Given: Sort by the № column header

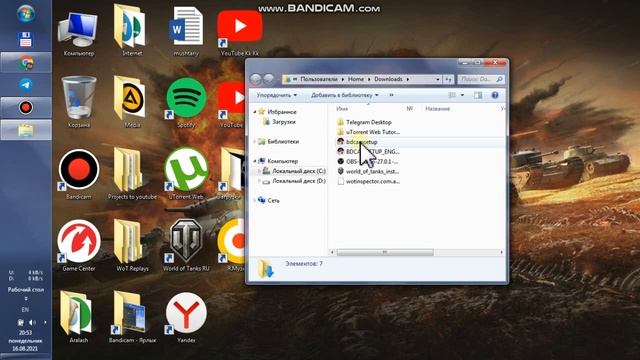Looking at the screenshot, I should click(x=409, y=109).
